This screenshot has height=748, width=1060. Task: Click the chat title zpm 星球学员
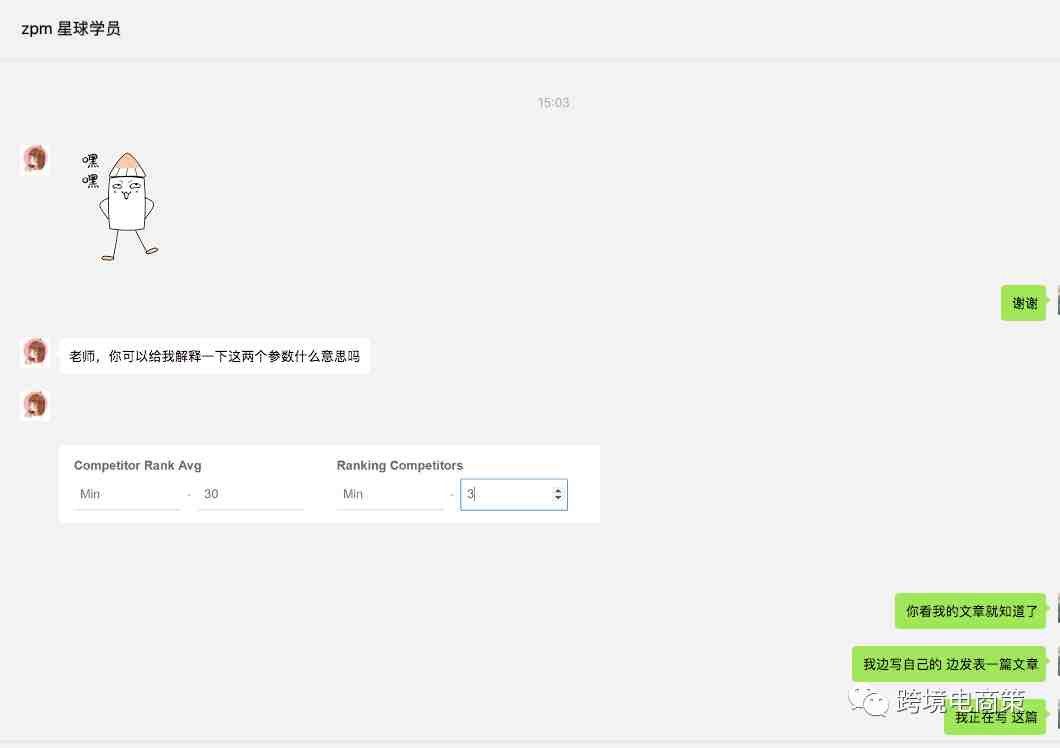pyautogui.click(x=71, y=28)
